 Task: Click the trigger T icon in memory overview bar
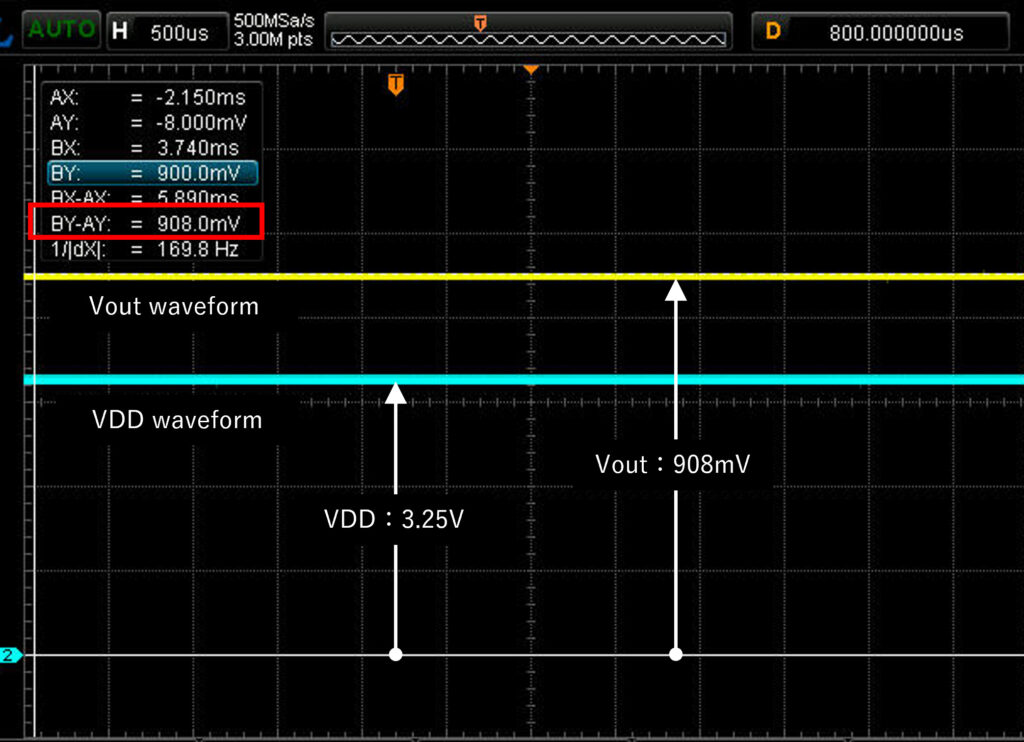481,22
